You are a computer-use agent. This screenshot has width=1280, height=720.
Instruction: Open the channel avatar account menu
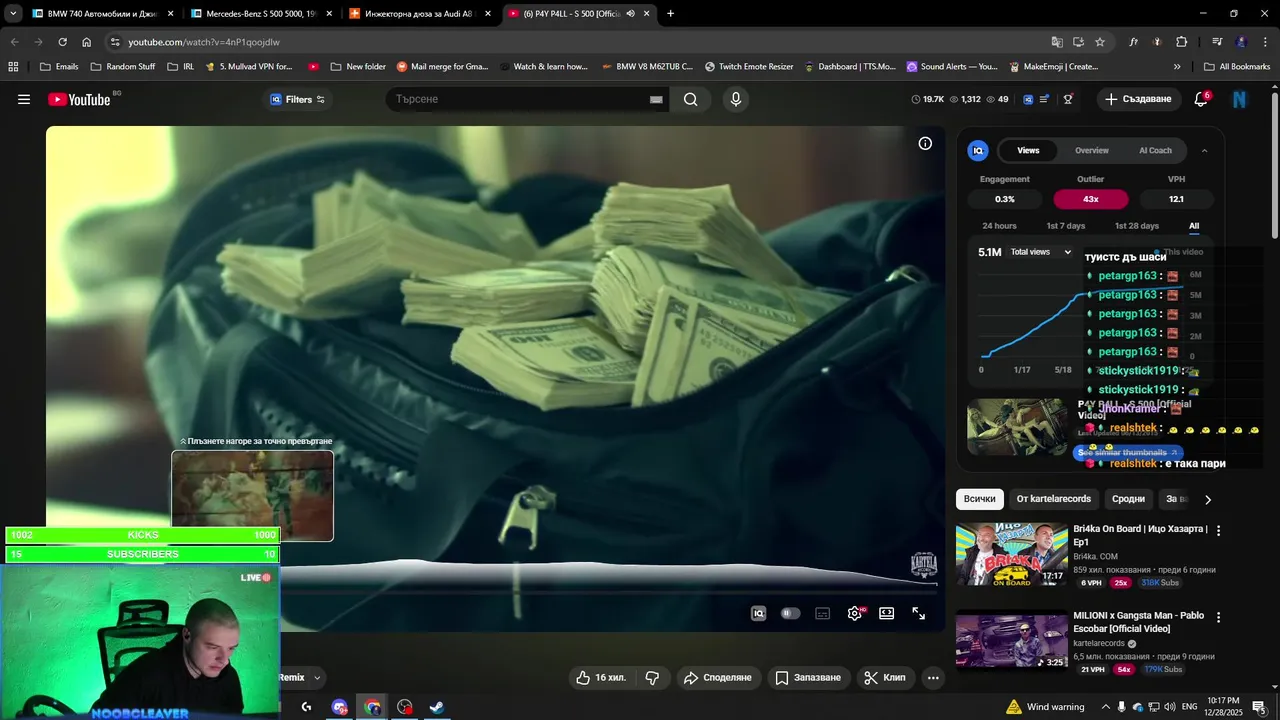1240,99
